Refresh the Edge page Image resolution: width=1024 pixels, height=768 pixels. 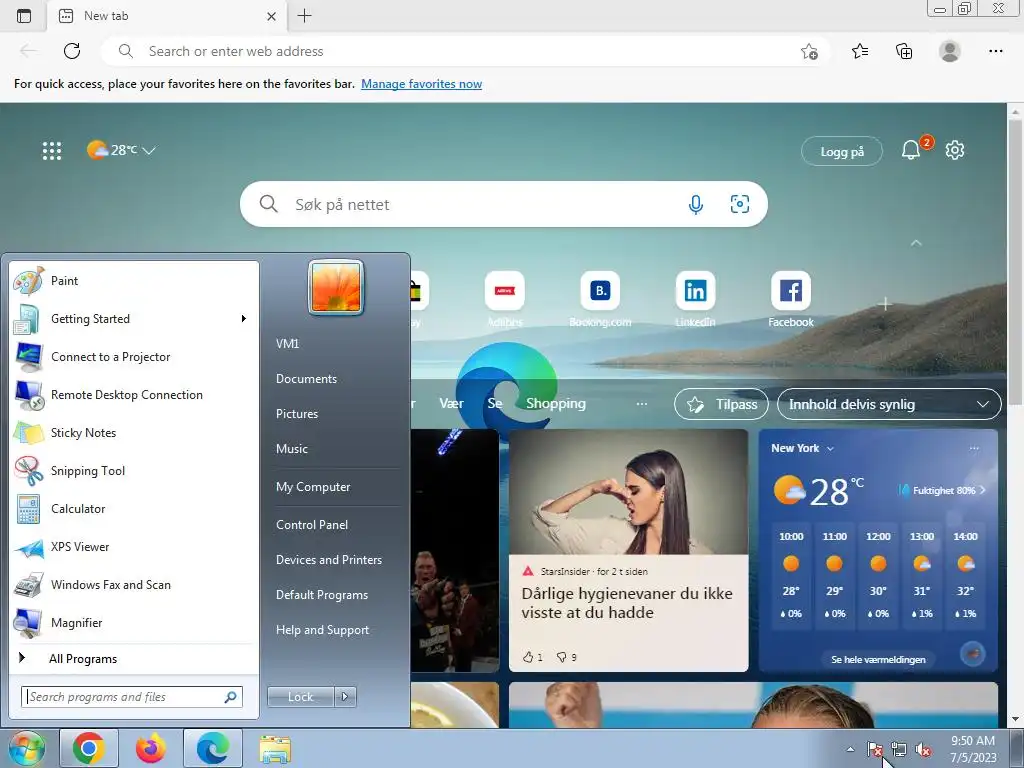point(72,51)
